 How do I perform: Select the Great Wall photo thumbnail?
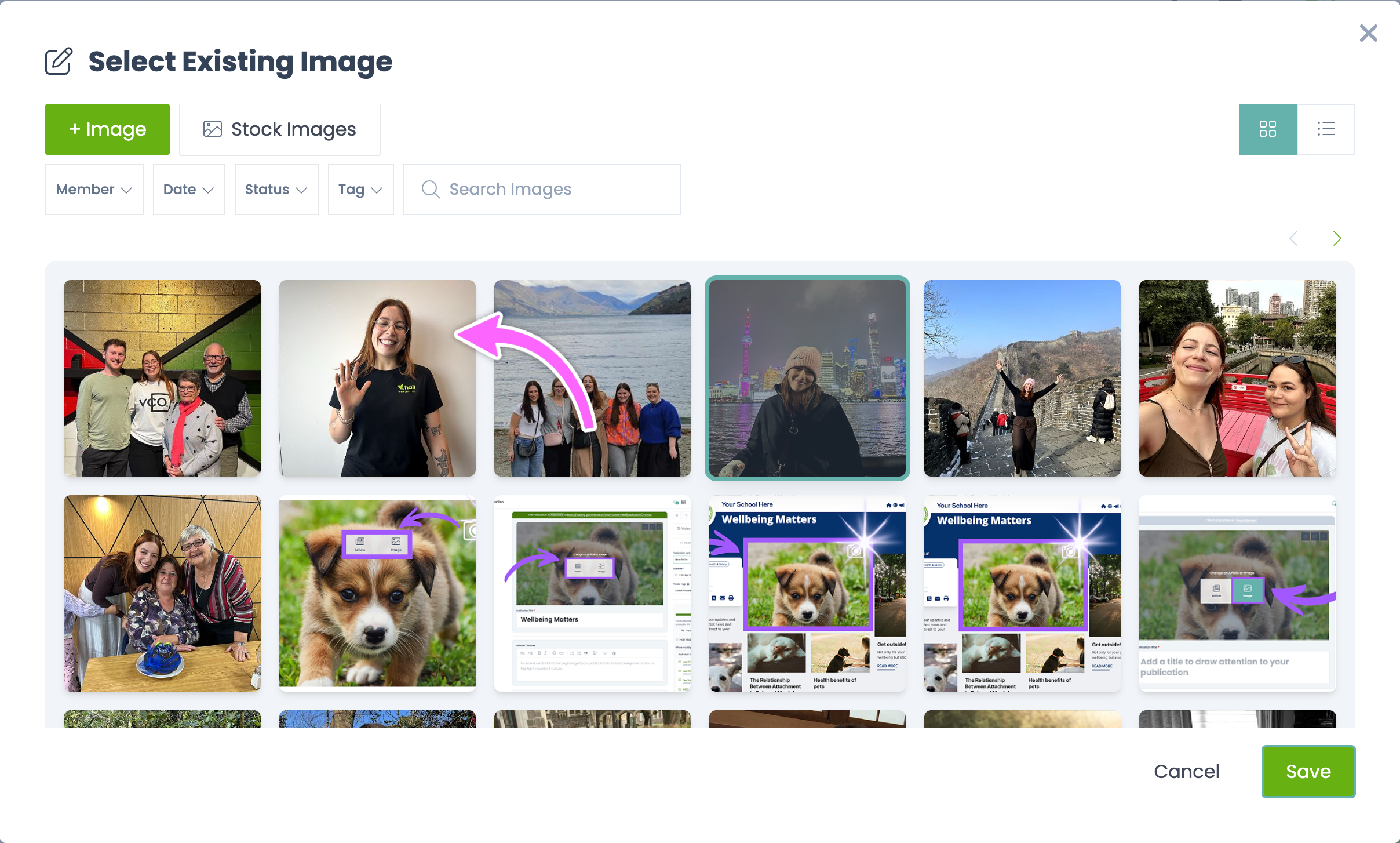point(1022,378)
